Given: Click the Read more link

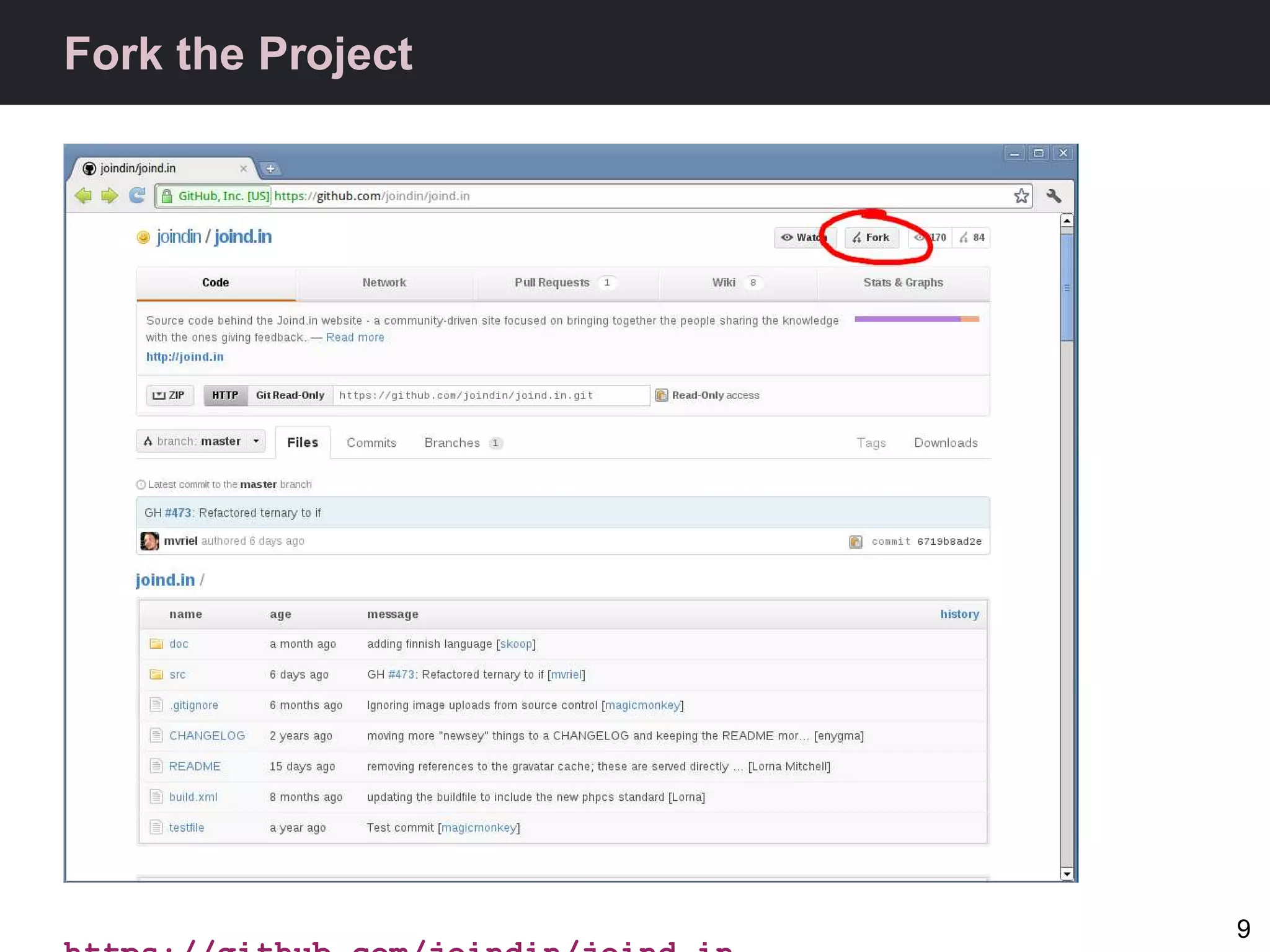Looking at the screenshot, I should [x=355, y=338].
